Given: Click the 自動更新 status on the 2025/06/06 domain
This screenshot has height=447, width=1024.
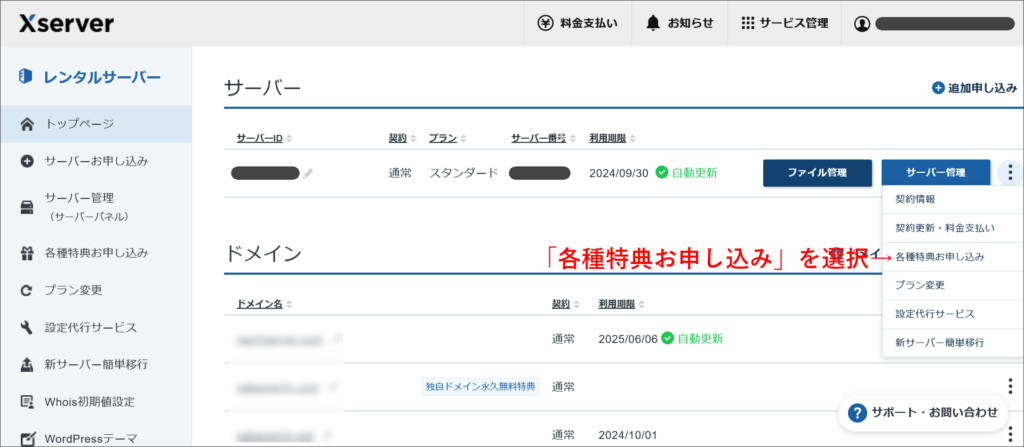Looking at the screenshot, I should (x=692, y=339).
